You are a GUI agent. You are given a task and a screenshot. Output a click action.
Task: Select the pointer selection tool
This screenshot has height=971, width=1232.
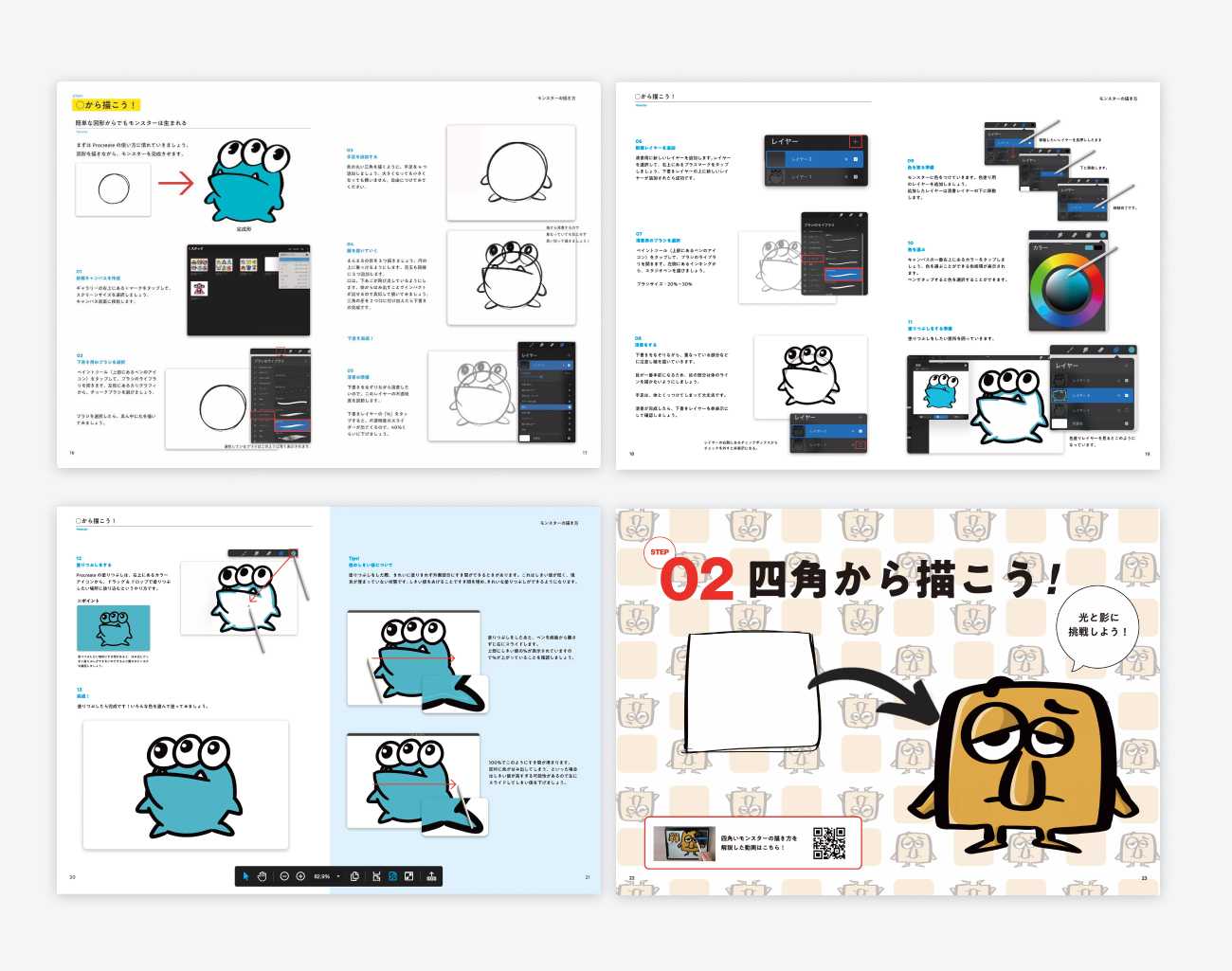coord(245,876)
